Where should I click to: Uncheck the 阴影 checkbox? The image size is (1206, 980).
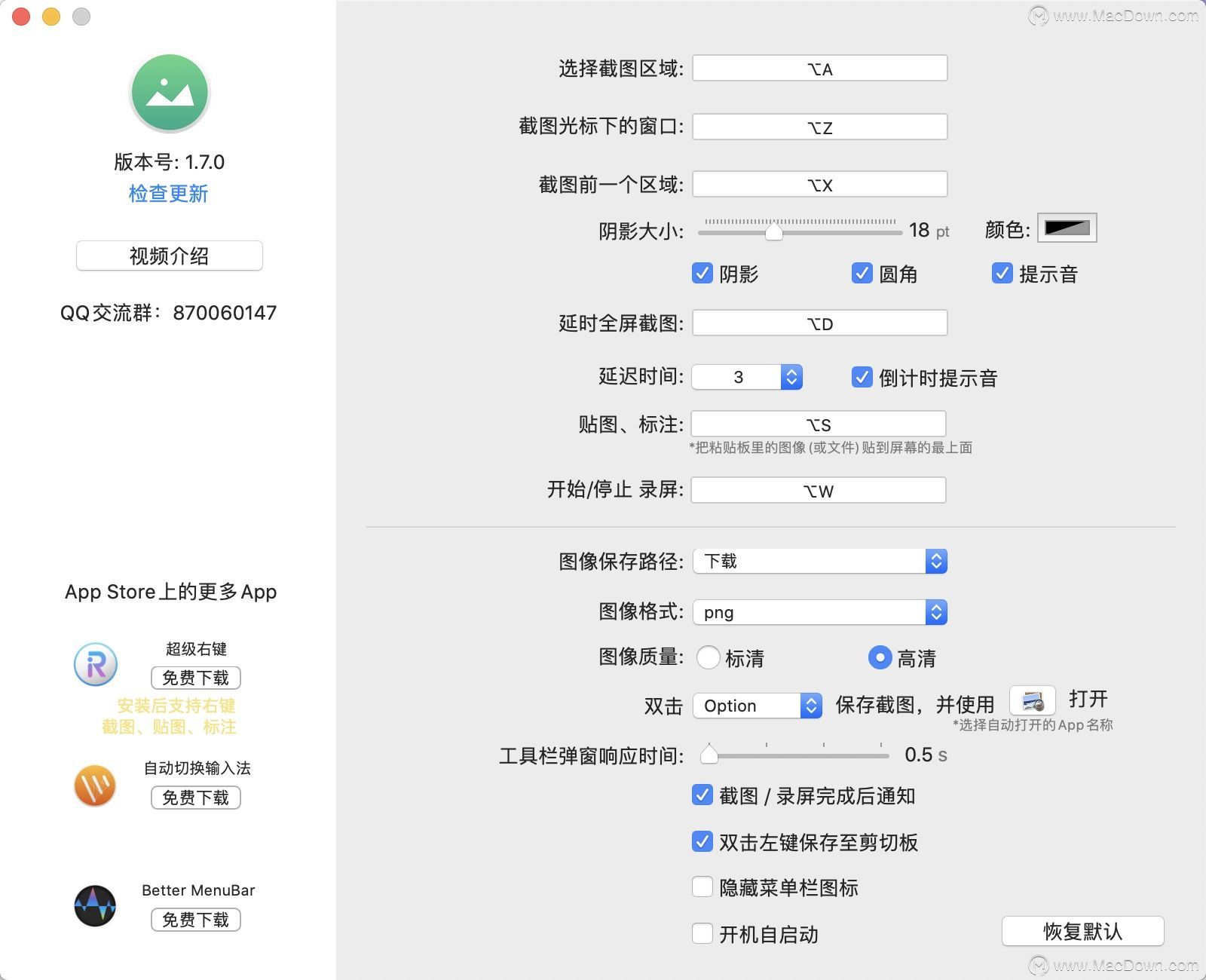[702, 273]
